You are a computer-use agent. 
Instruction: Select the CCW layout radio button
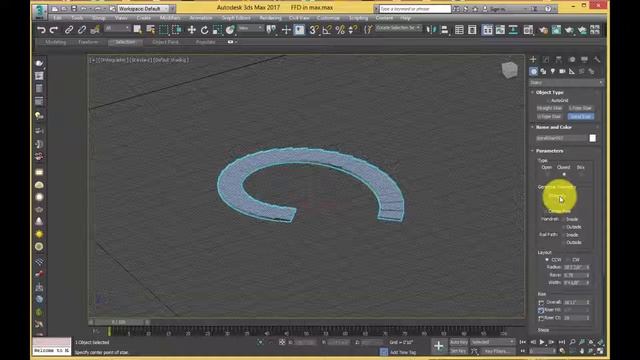547,260
